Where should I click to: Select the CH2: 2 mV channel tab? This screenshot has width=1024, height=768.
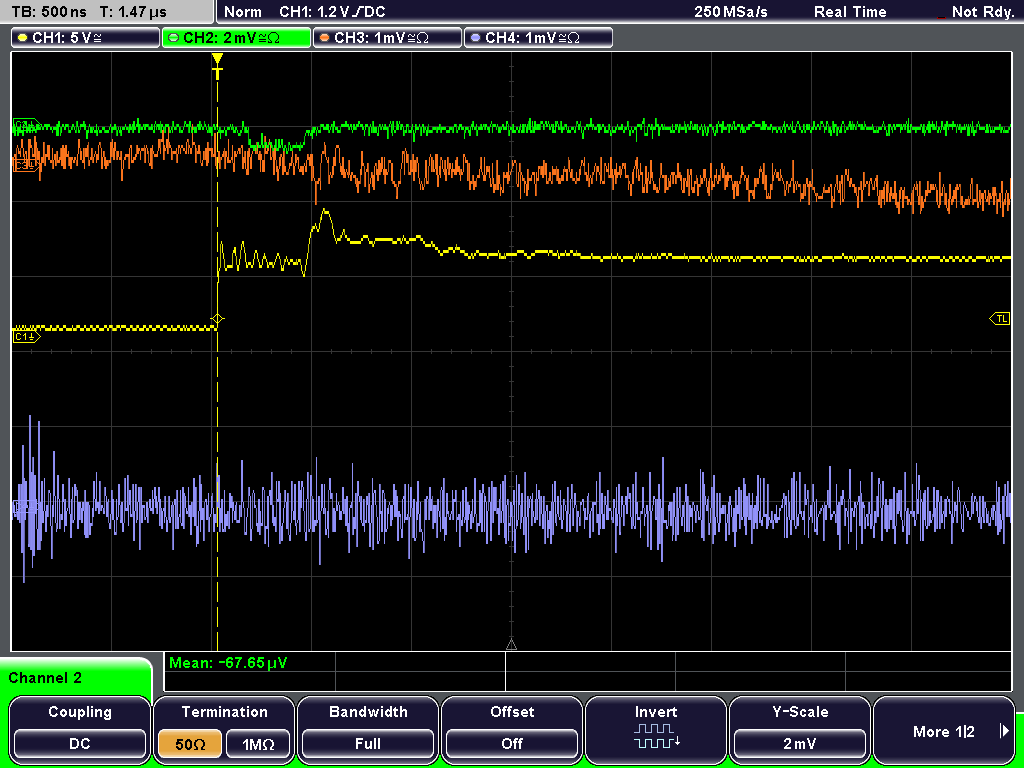click(x=236, y=38)
